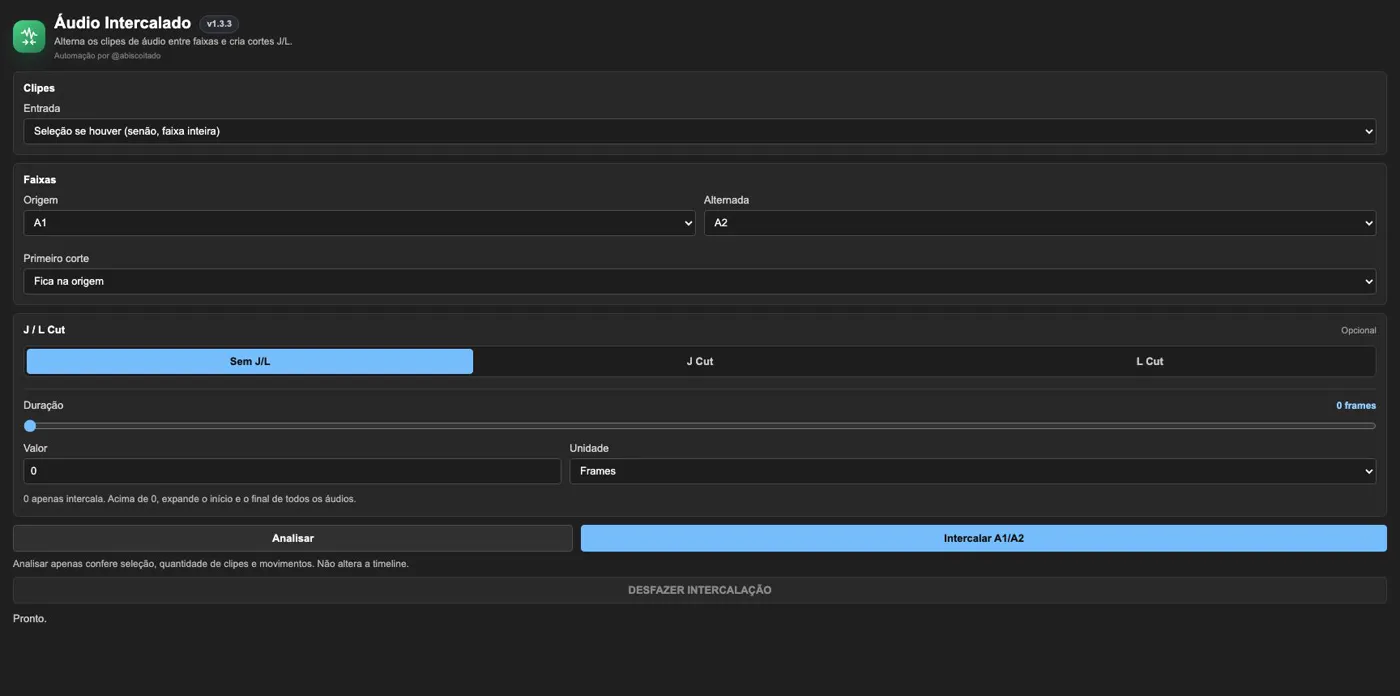The width and height of the screenshot is (1400, 696).
Task: Open the Unidade dropdown showing Frames
Action: [973, 471]
